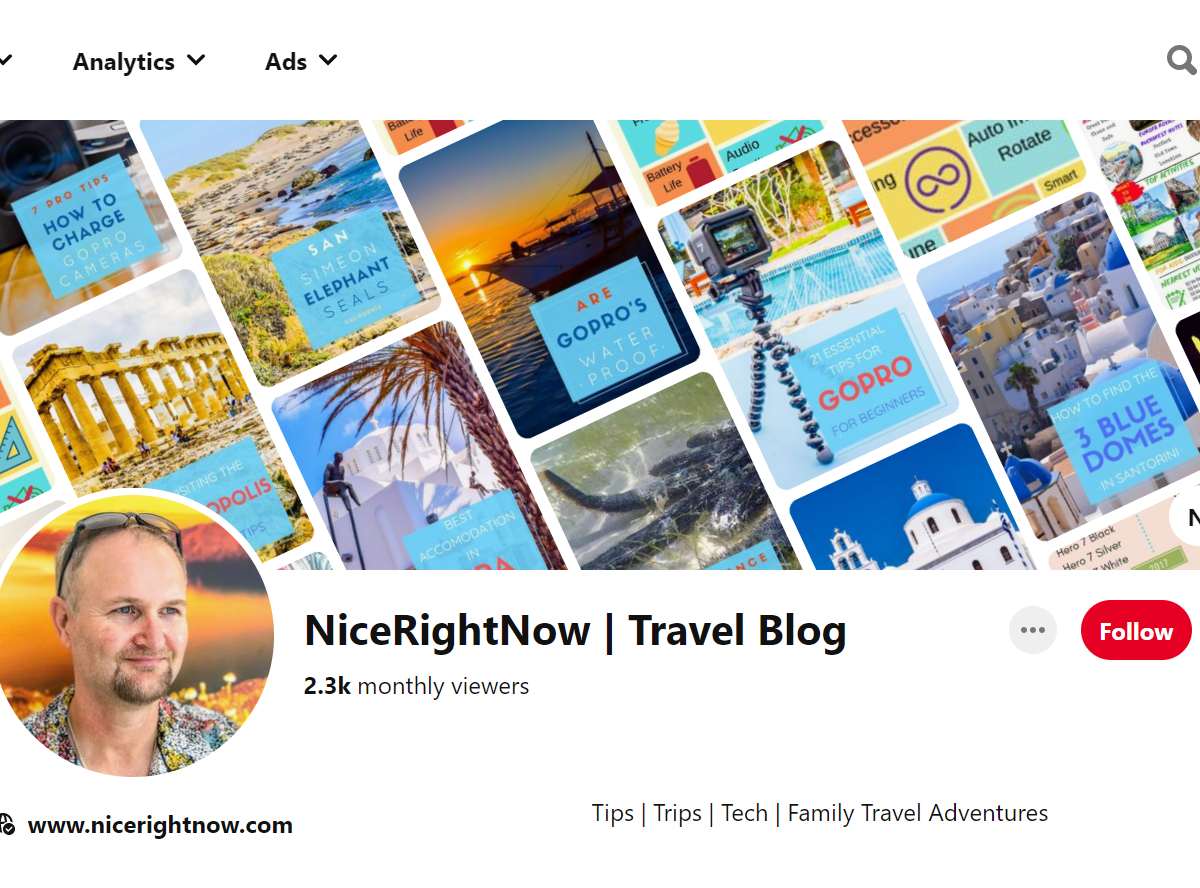Open the three-dots more options button

coord(1033,630)
